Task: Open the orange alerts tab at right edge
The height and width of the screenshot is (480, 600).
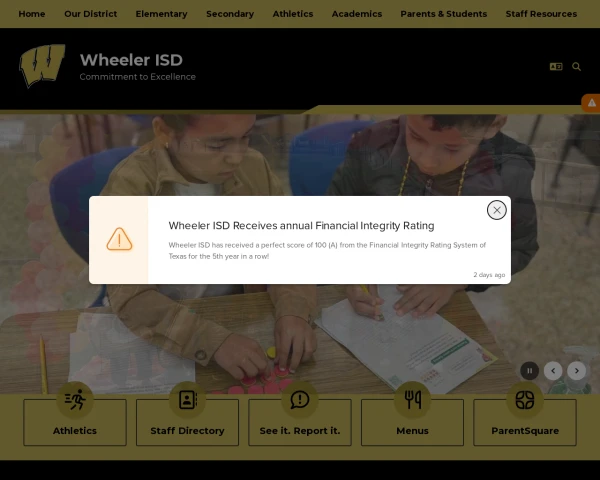Action: coord(591,103)
